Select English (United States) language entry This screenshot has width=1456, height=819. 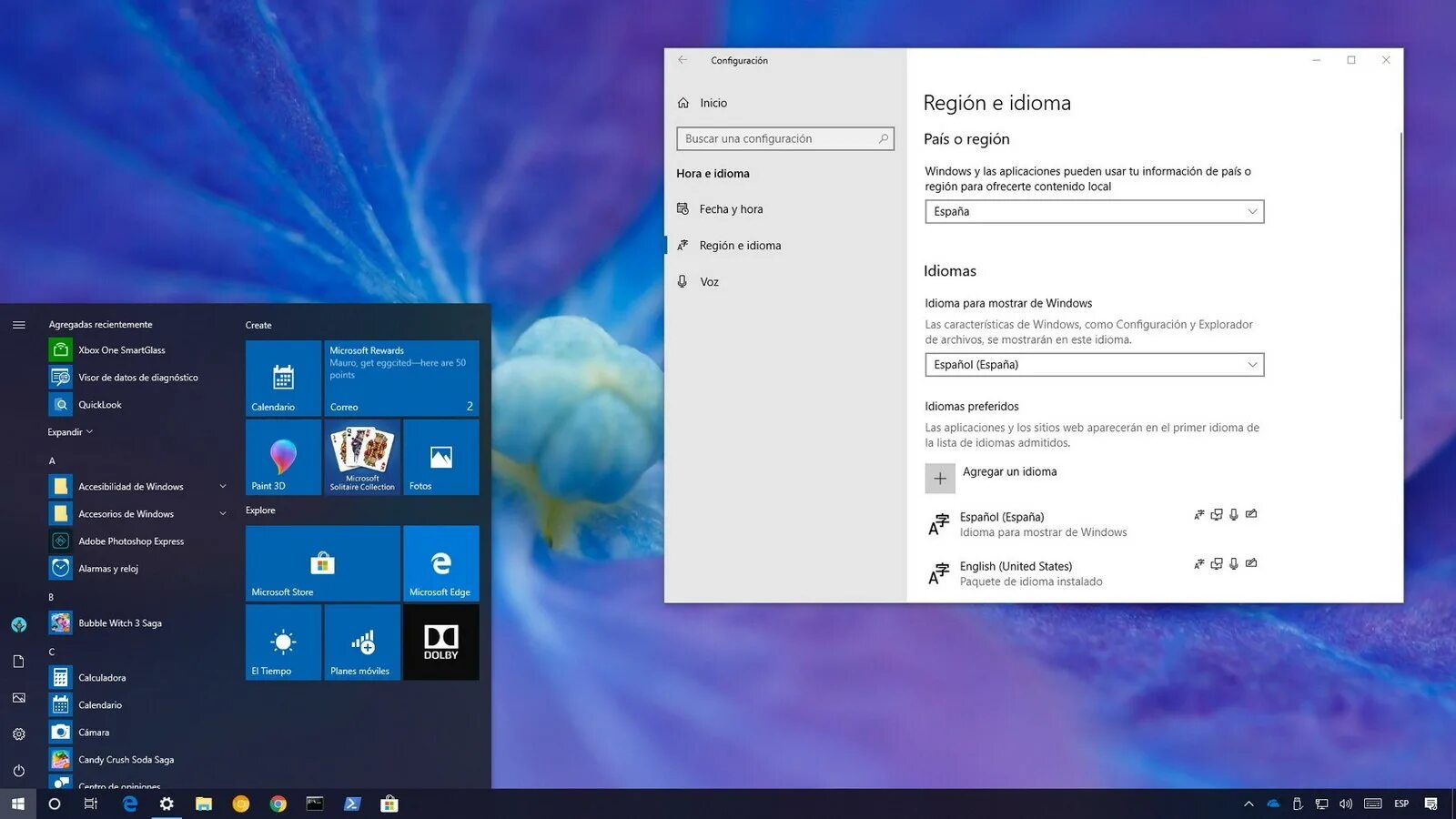tap(1016, 565)
